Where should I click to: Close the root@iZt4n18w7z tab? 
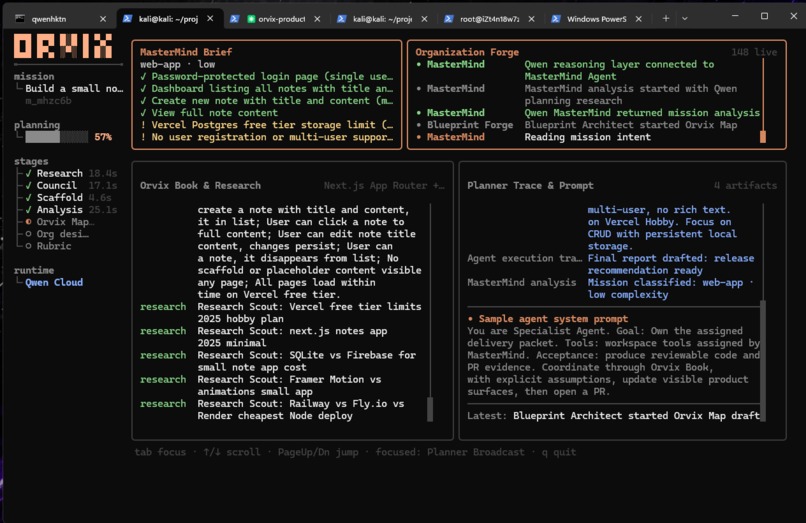click(x=532, y=19)
